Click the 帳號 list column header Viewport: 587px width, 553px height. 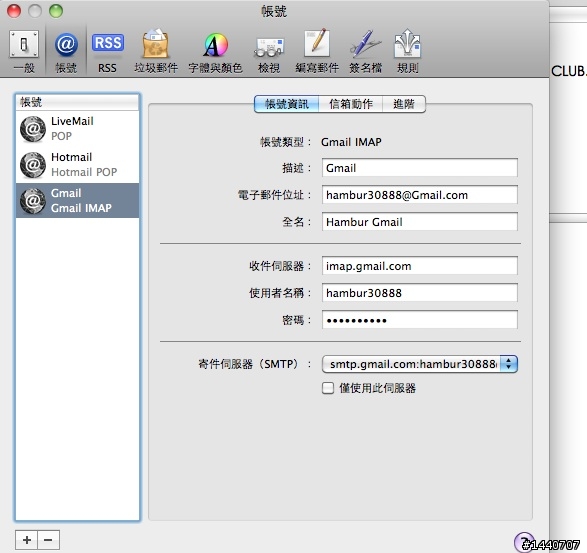click(x=77, y=102)
